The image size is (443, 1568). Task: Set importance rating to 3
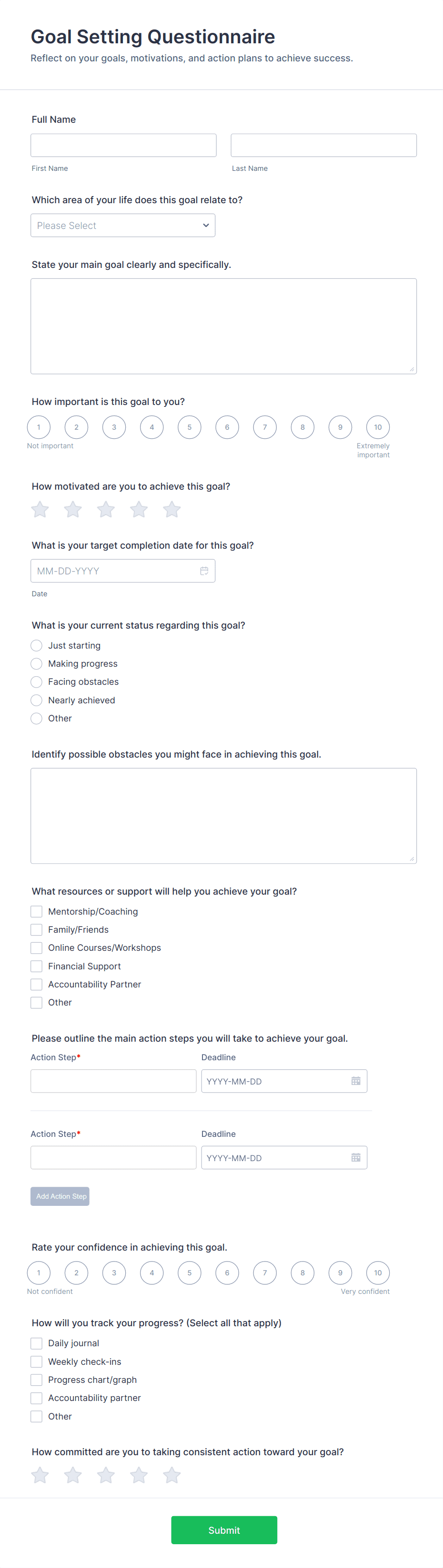(114, 427)
